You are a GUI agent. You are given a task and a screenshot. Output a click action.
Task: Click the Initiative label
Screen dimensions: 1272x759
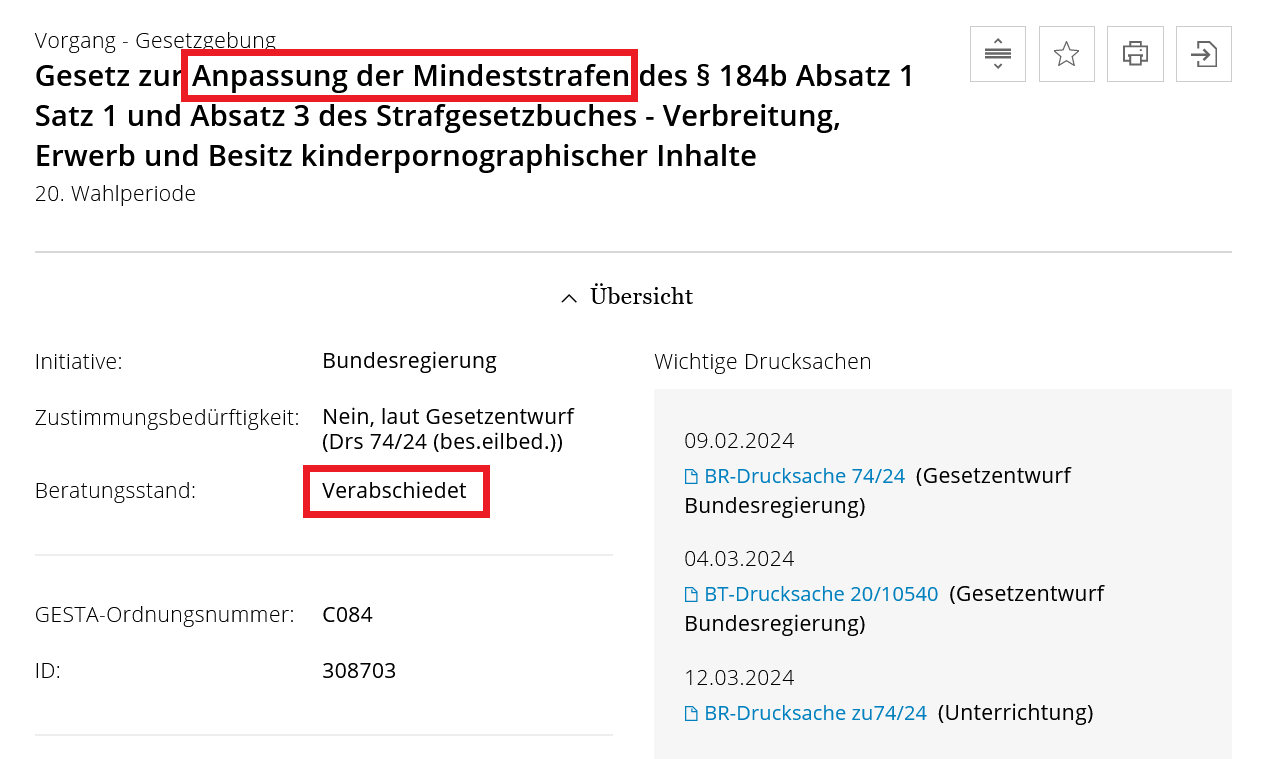[78, 361]
